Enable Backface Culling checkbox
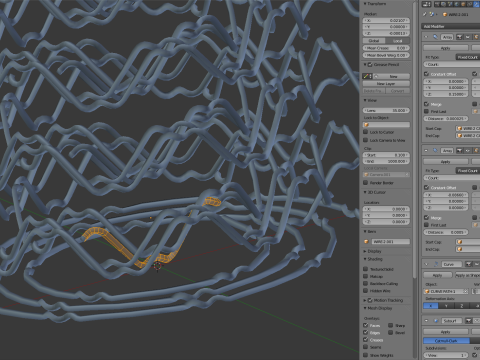480x360 pixels. (x=366, y=283)
